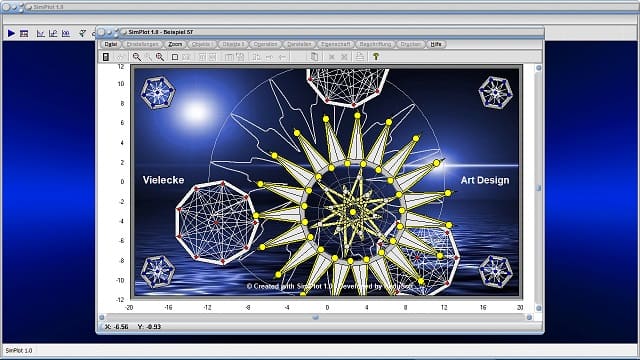Click the hexagon ornament in plot's top-right corner

[x=496, y=93]
